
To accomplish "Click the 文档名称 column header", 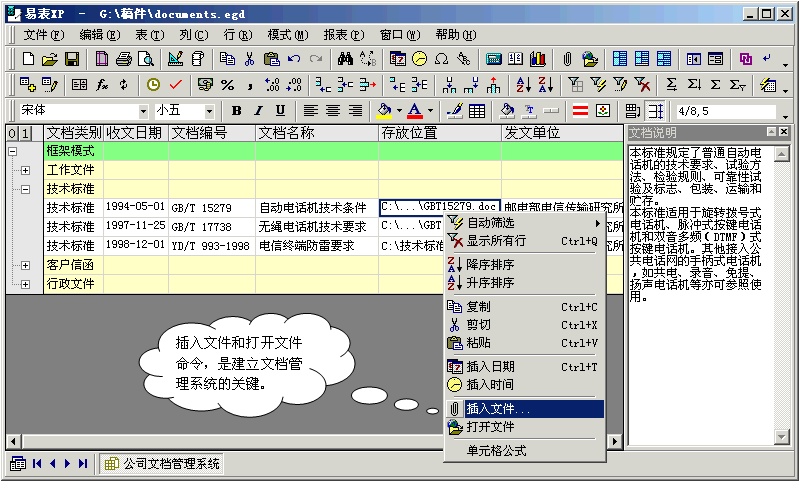I will [317, 133].
